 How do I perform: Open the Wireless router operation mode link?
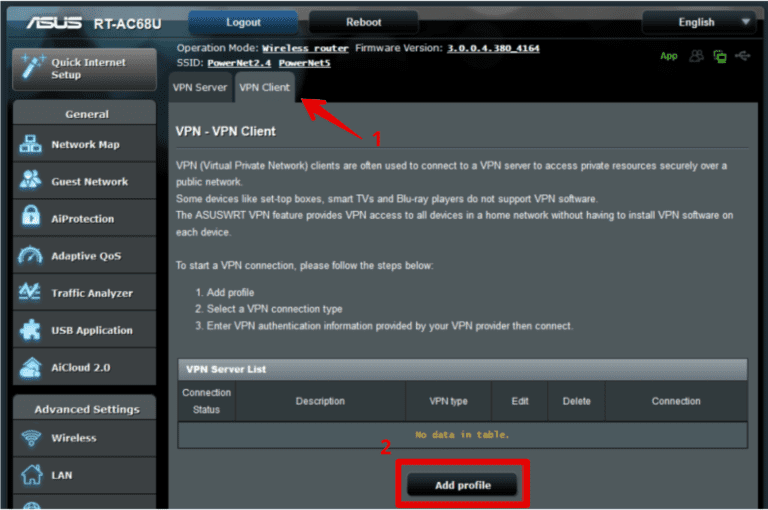[x=305, y=48]
